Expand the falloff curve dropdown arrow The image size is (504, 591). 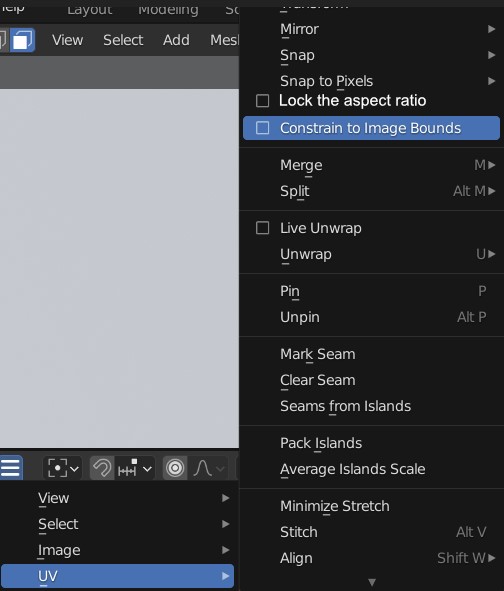pyautogui.click(x=221, y=469)
